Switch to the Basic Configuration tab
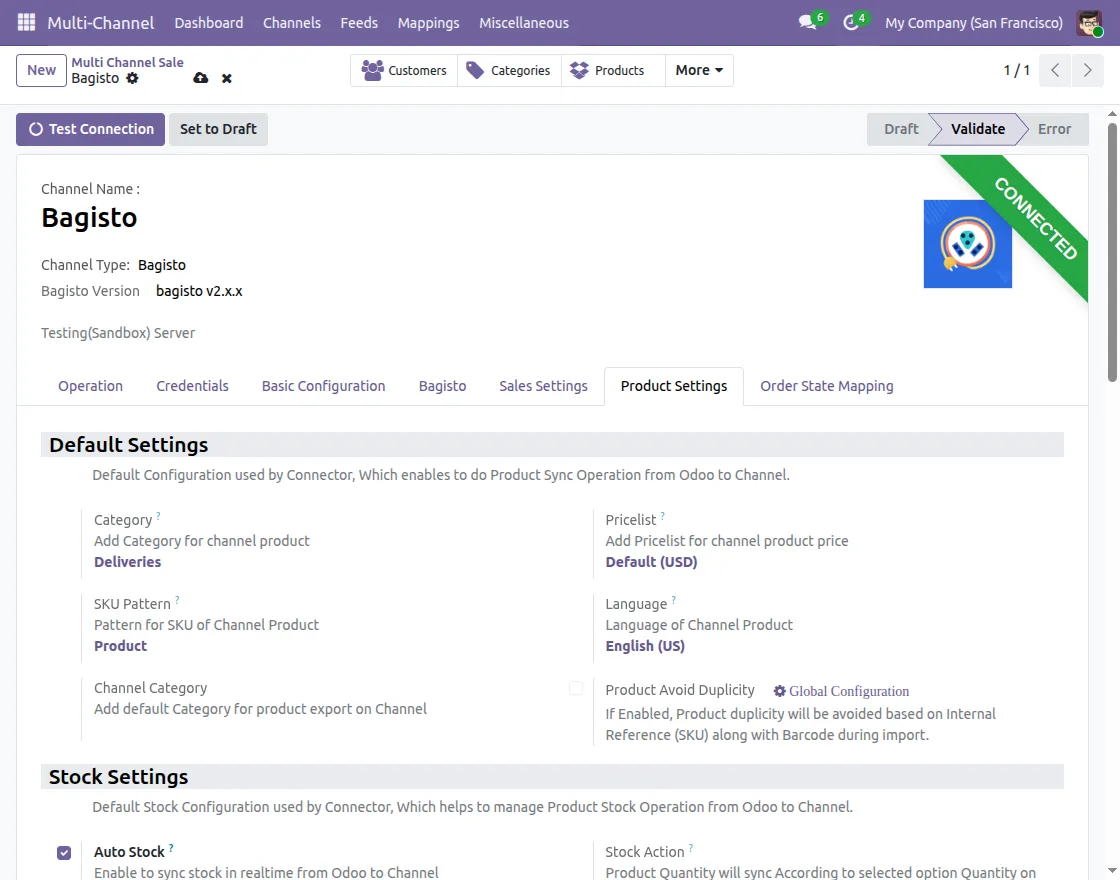1120x880 pixels. 324,386
